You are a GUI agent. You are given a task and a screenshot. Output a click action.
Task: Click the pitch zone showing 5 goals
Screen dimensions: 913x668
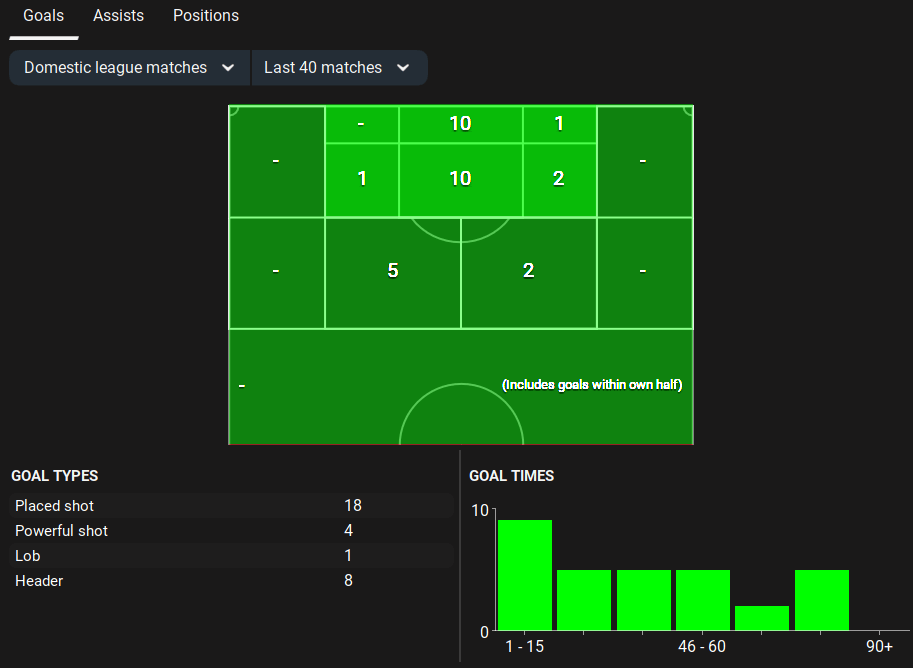pyautogui.click(x=393, y=271)
